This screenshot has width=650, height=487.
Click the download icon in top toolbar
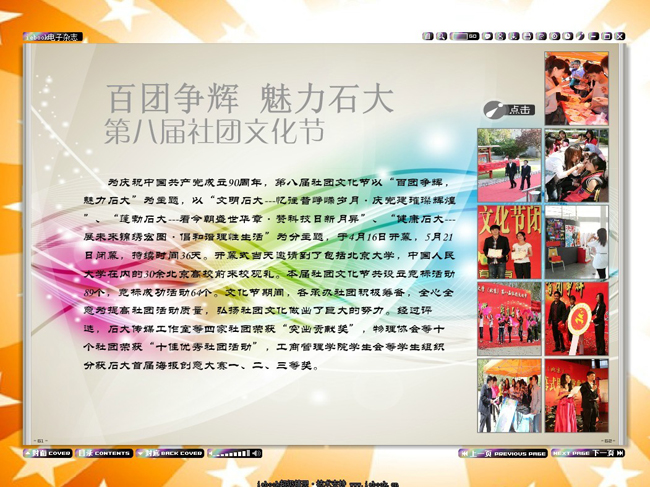click(x=513, y=36)
